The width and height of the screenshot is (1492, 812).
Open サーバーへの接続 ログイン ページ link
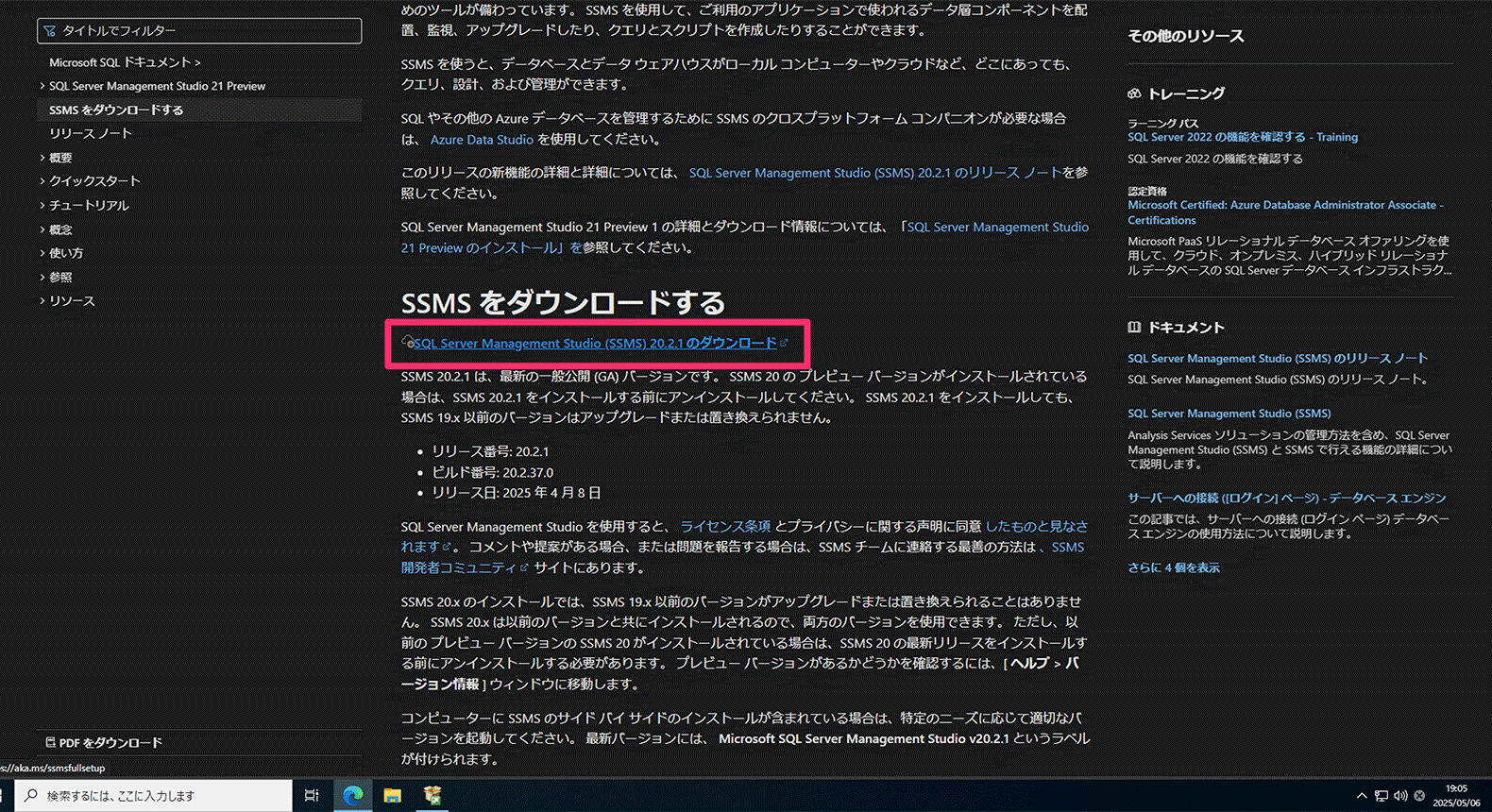pos(1286,498)
